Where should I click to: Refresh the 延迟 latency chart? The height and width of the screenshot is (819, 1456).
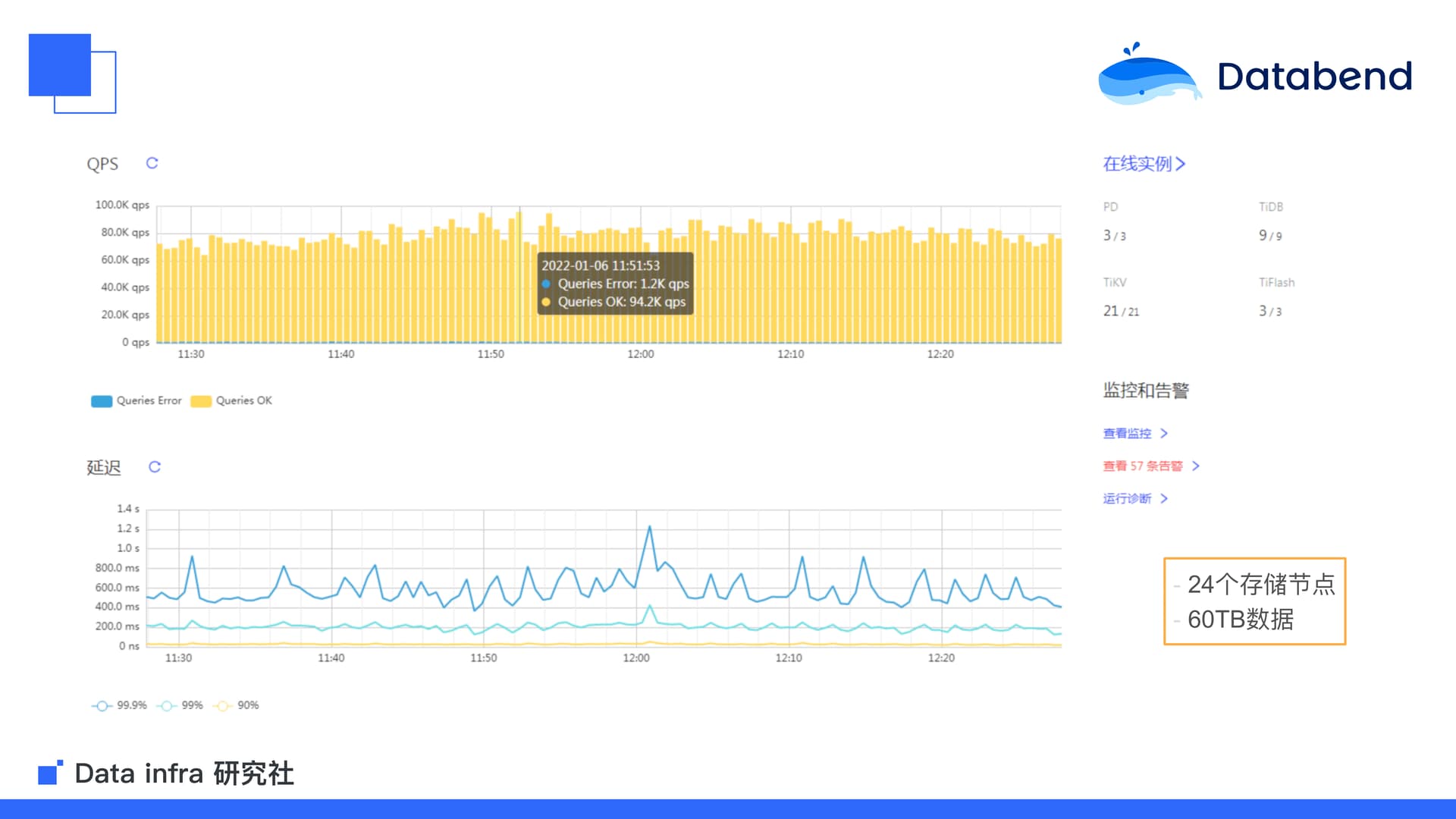(155, 466)
